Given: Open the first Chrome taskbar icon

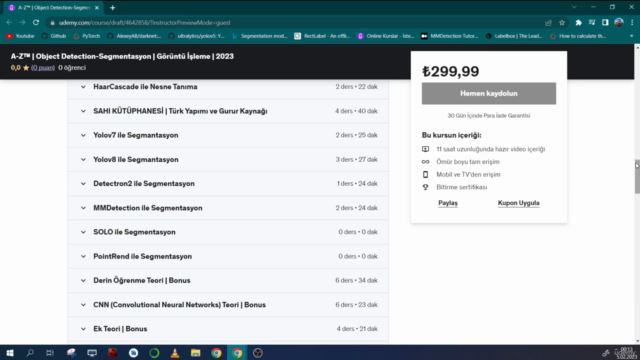Looking at the screenshot, I should tap(216, 353).
